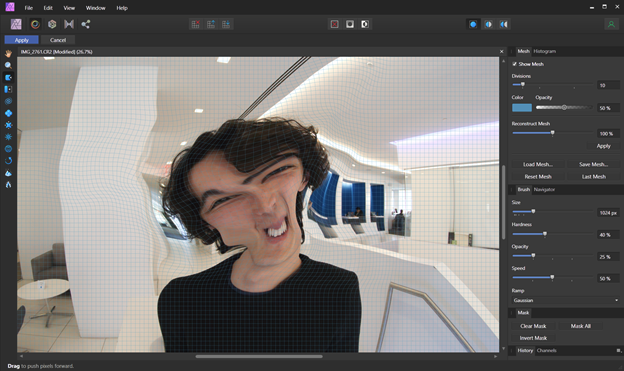
Task: Select the Liquify Turbulence tool
Action: click(x=8, y=137)
